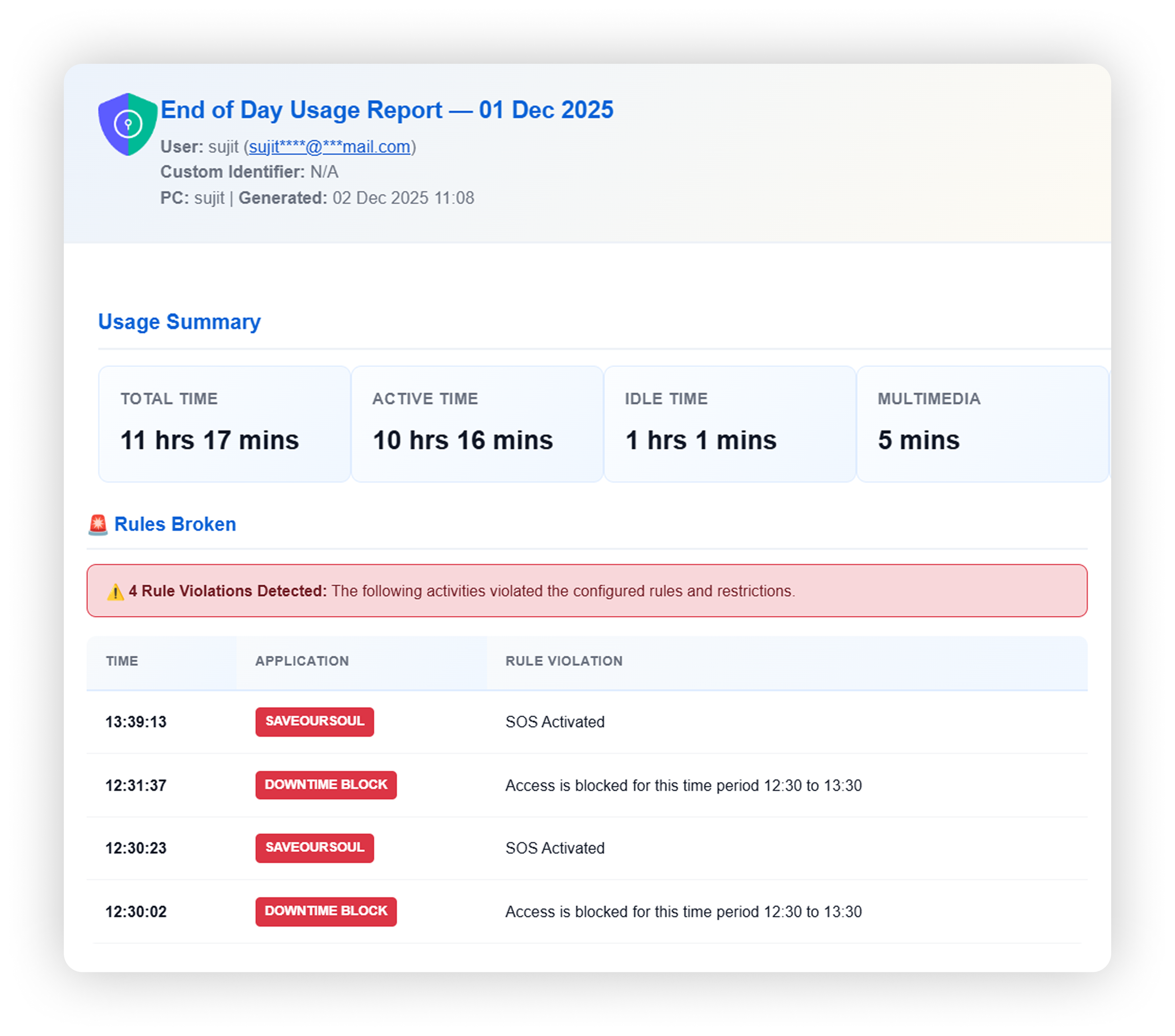Select the Active Time summary card
The width and height of the screenshot is (1175, 1036).
477,424
